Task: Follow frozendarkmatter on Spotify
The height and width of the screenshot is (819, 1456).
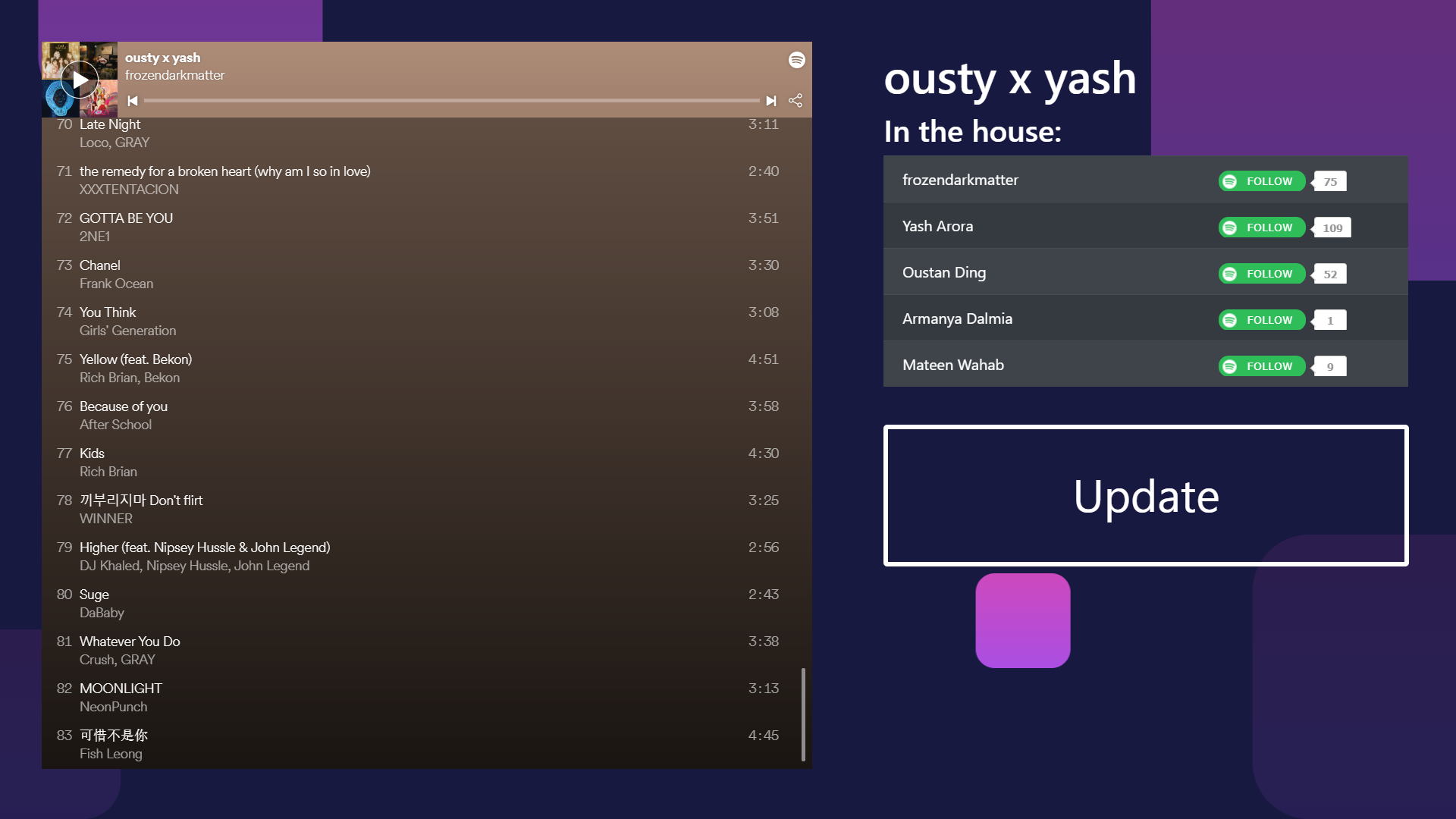Action: click(1261, 181)
